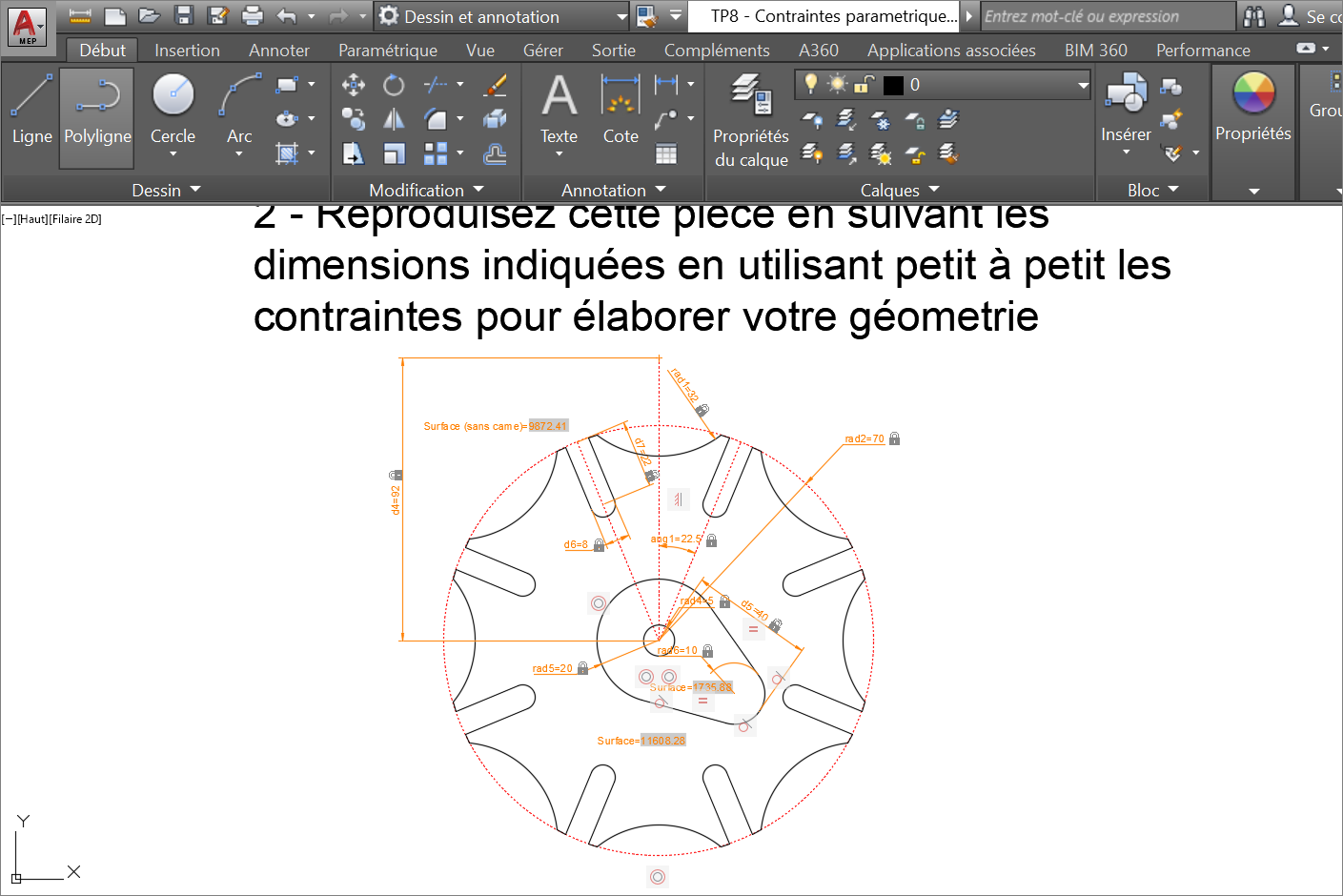Select the Stretch tool
The width and height of the screenshot is (1343, 896).
pos(354,153)
